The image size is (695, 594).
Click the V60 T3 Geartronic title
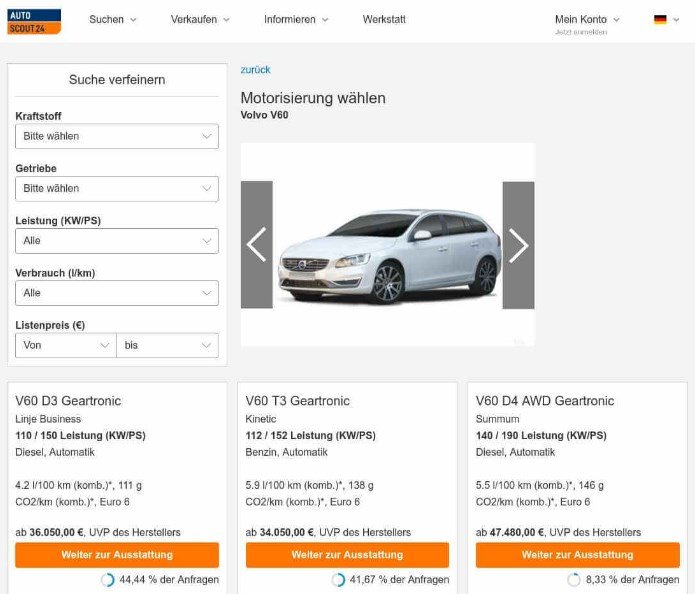point(297,401)
